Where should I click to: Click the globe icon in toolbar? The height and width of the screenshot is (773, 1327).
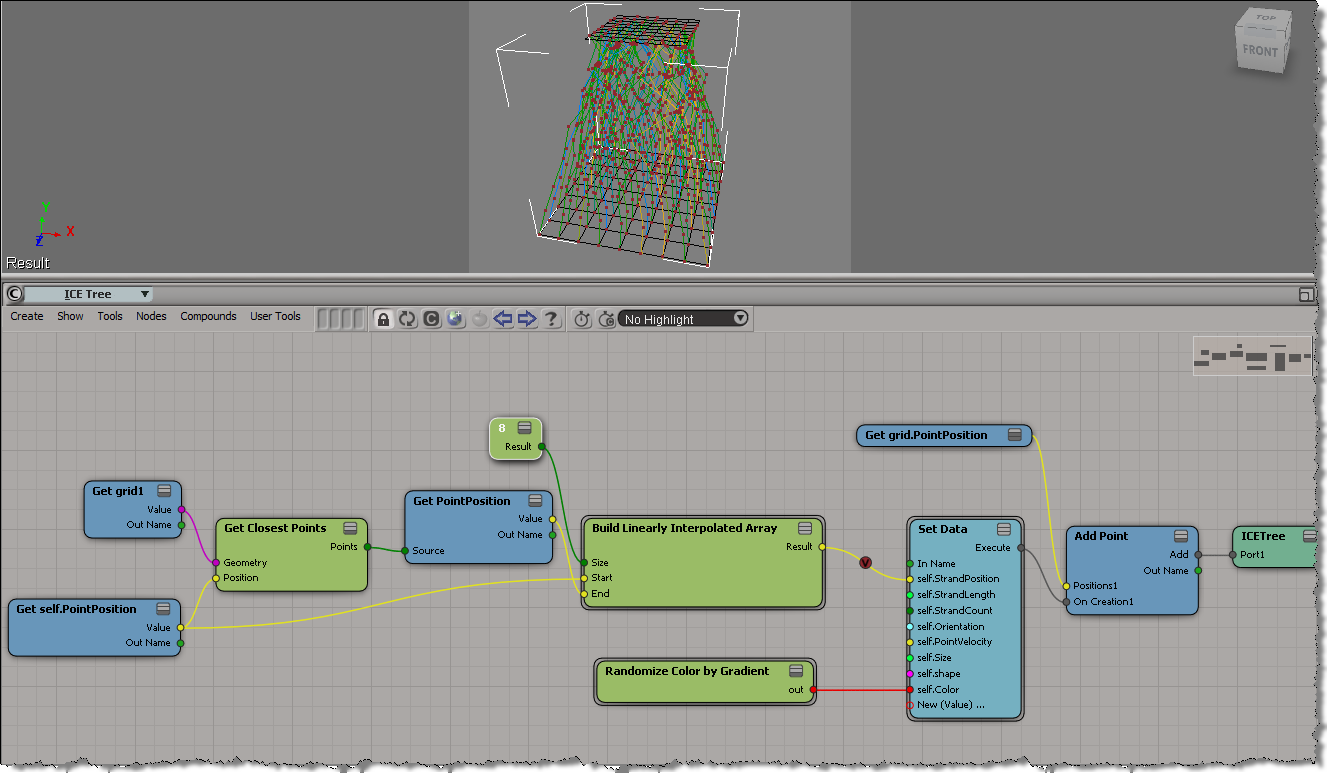[x=455, y=319]
